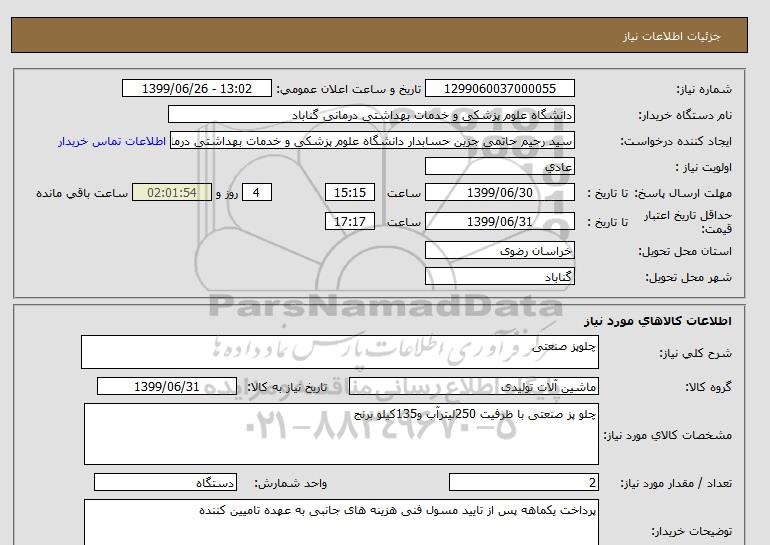Select the remaining days field showing 4
This screenshot has width=770, height=545.
257,192
